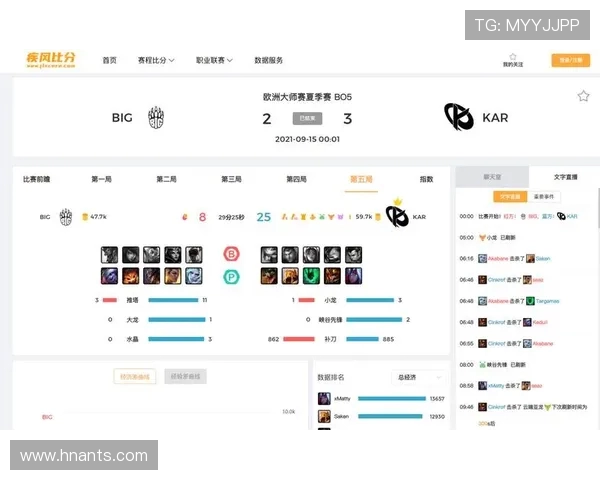Screen dimensions: 600x480
Task: Click the gray 已结束 status badge
Action: click(307, 118)
